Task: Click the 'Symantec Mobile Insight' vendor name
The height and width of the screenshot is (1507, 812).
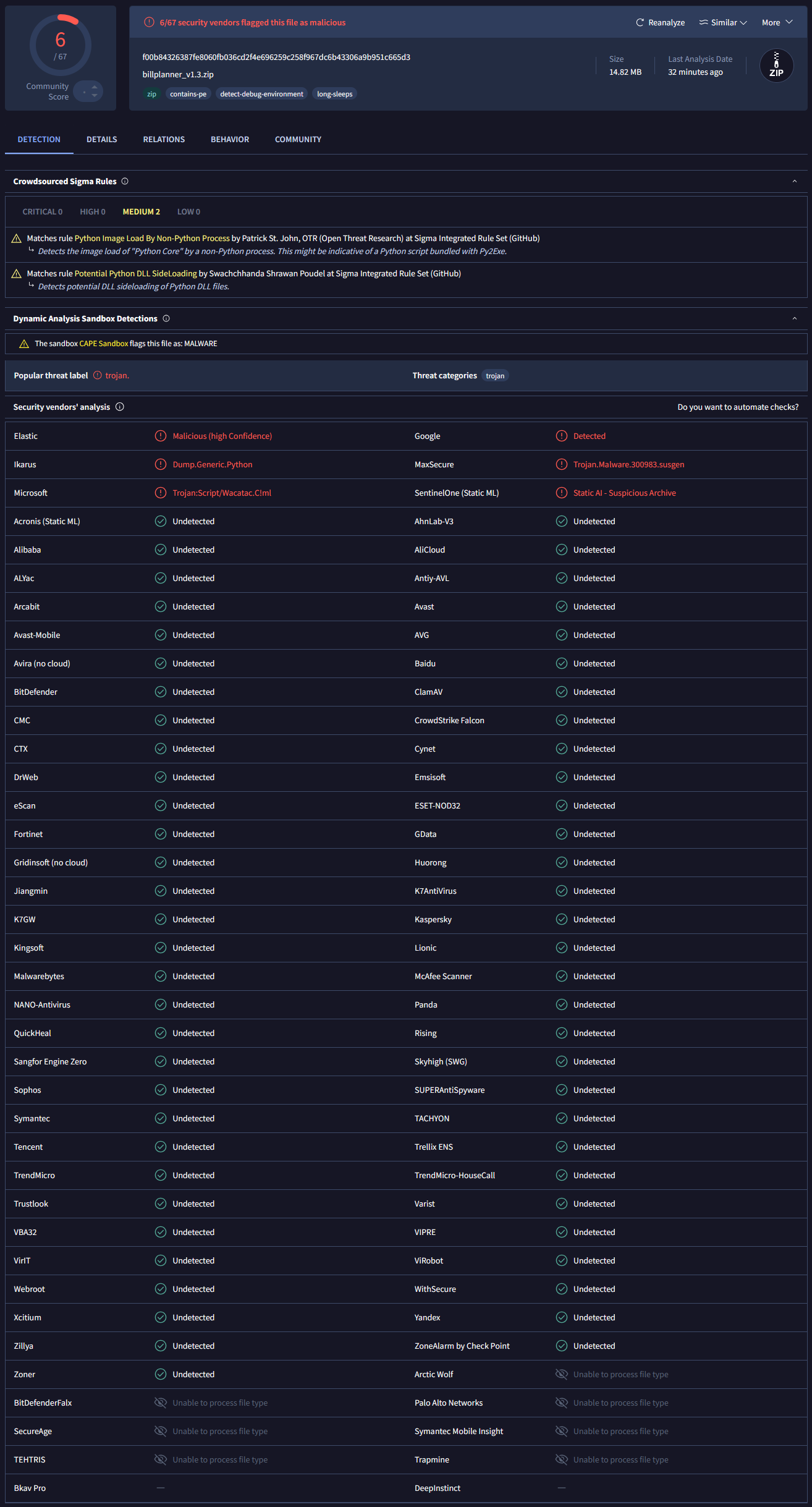Action: point(459,1431)
